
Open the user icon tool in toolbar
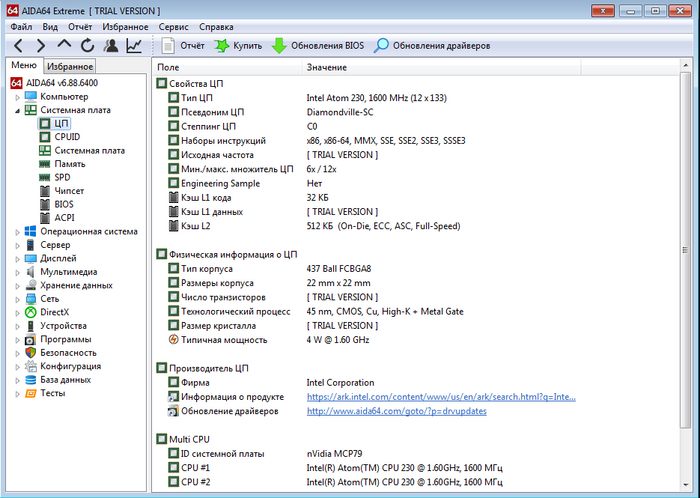click(110, 46)
